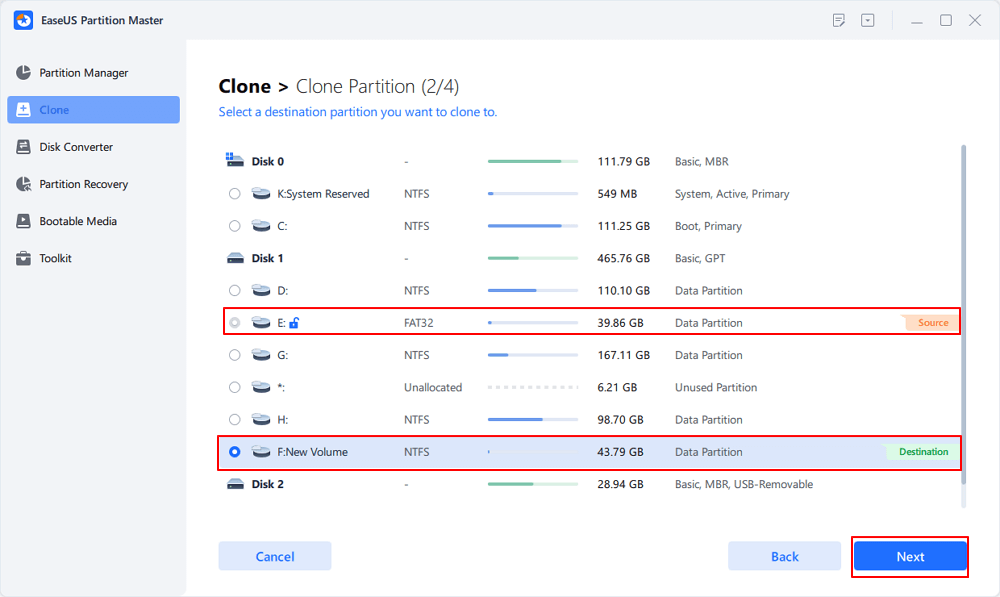Open Partition Manager in the sidebar
1000x597 pixels.
93,73
